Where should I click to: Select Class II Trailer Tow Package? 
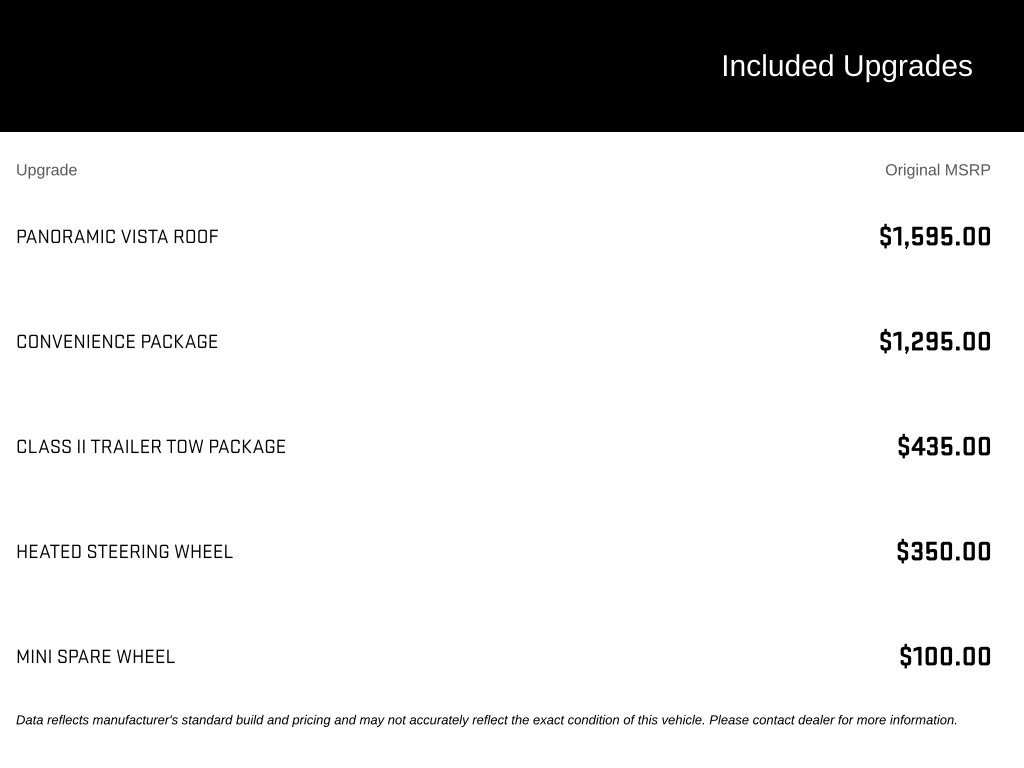click(x=151, y=447)
